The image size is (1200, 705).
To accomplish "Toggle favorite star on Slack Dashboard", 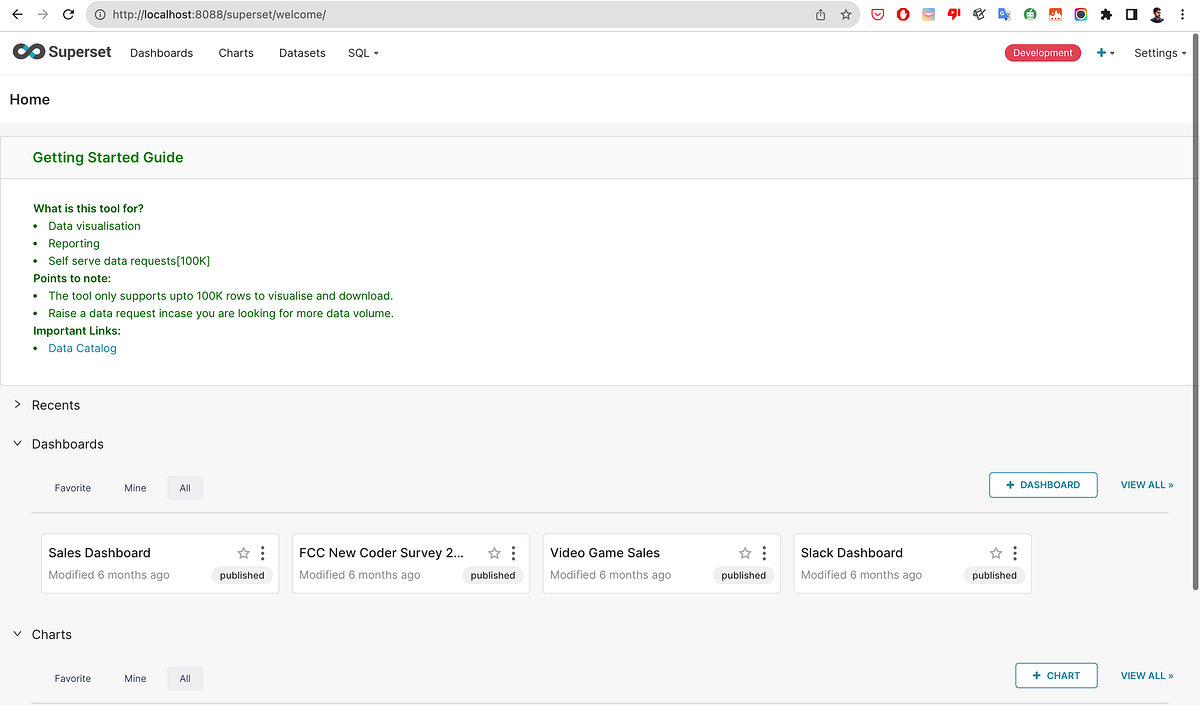I will (x=995, y=553).
